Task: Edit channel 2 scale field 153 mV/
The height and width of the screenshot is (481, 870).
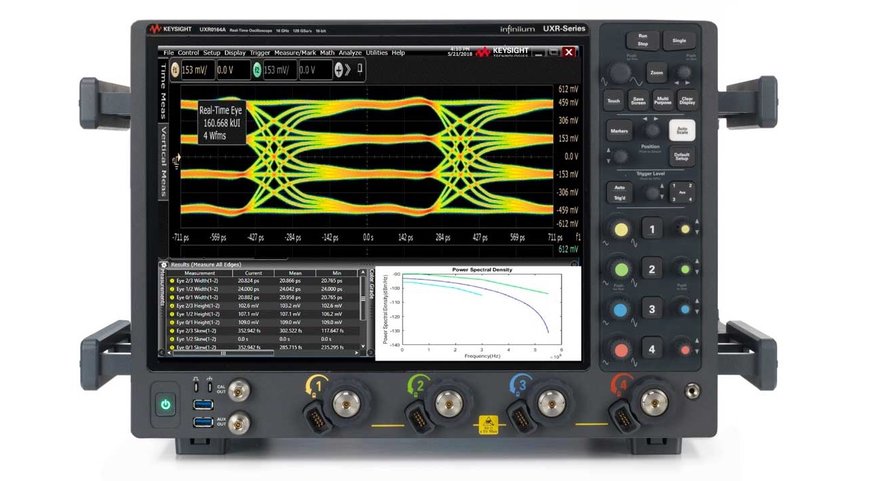Action: click(280, 70)
